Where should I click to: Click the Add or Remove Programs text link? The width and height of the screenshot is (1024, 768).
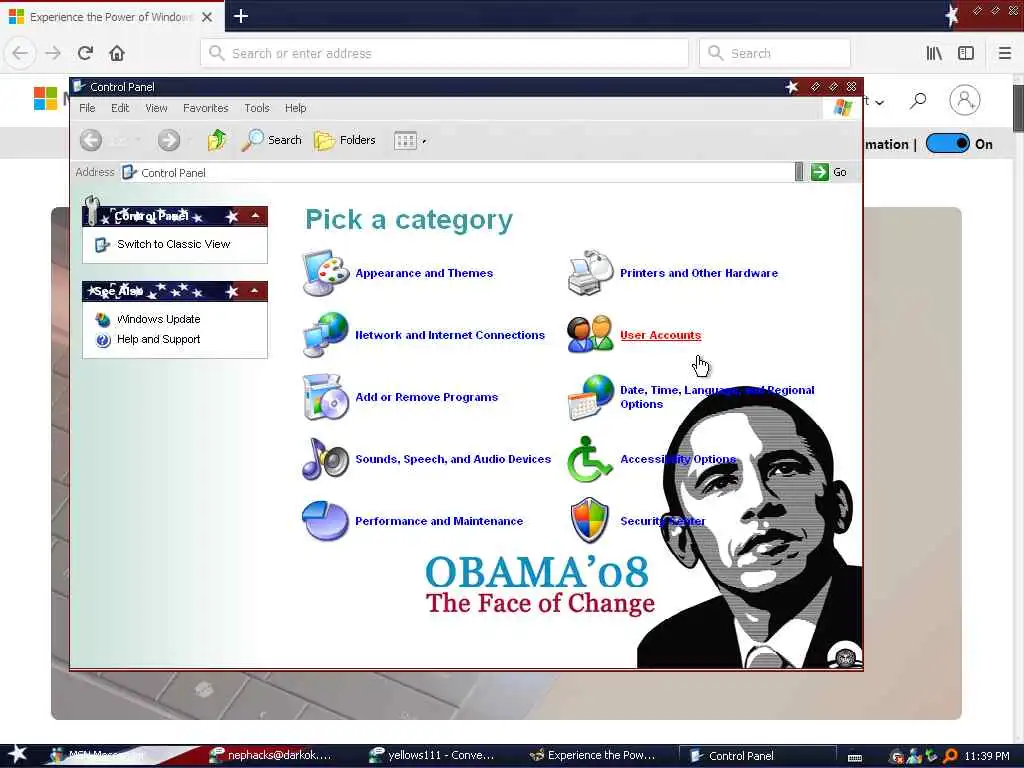point(426,397)
